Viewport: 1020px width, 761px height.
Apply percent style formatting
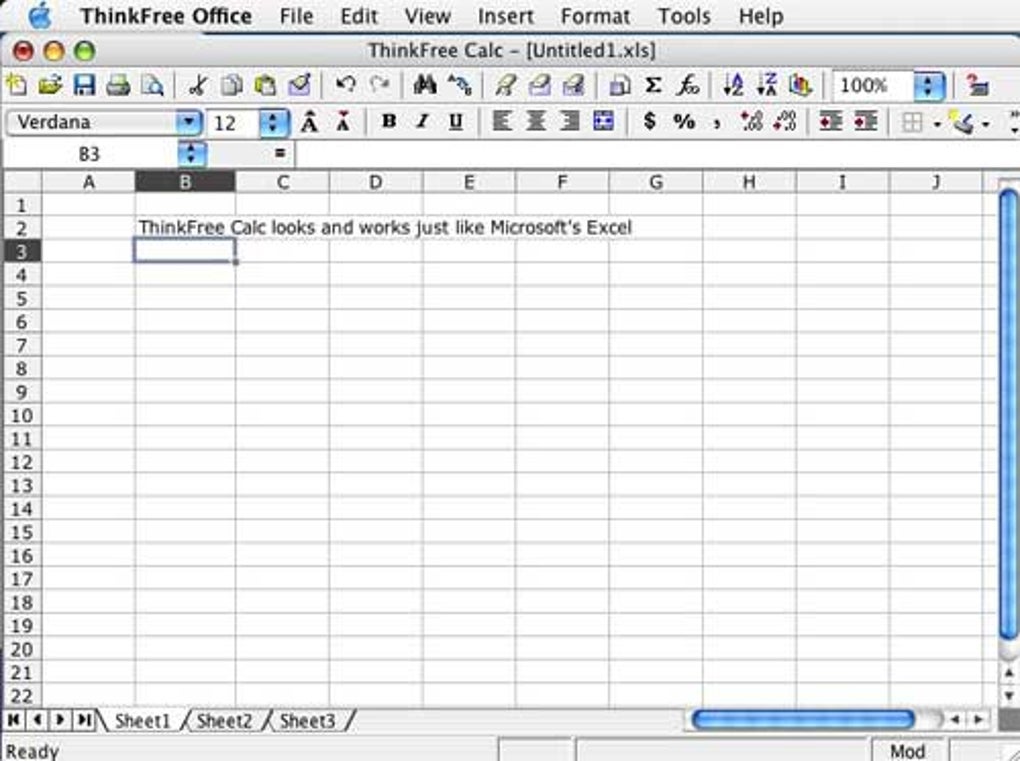684,122
